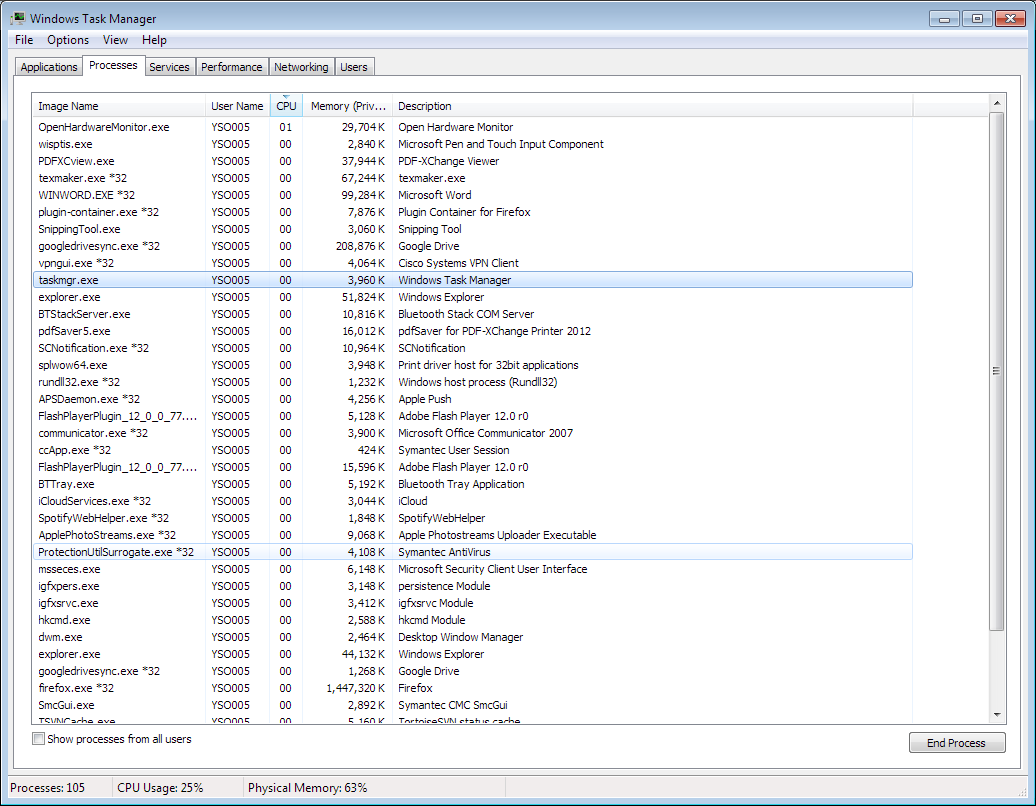Select googledrivesync.exe using 1,268 K
Screen dimensions: 1036x806
pyautogui.click(x=472, y=671)
